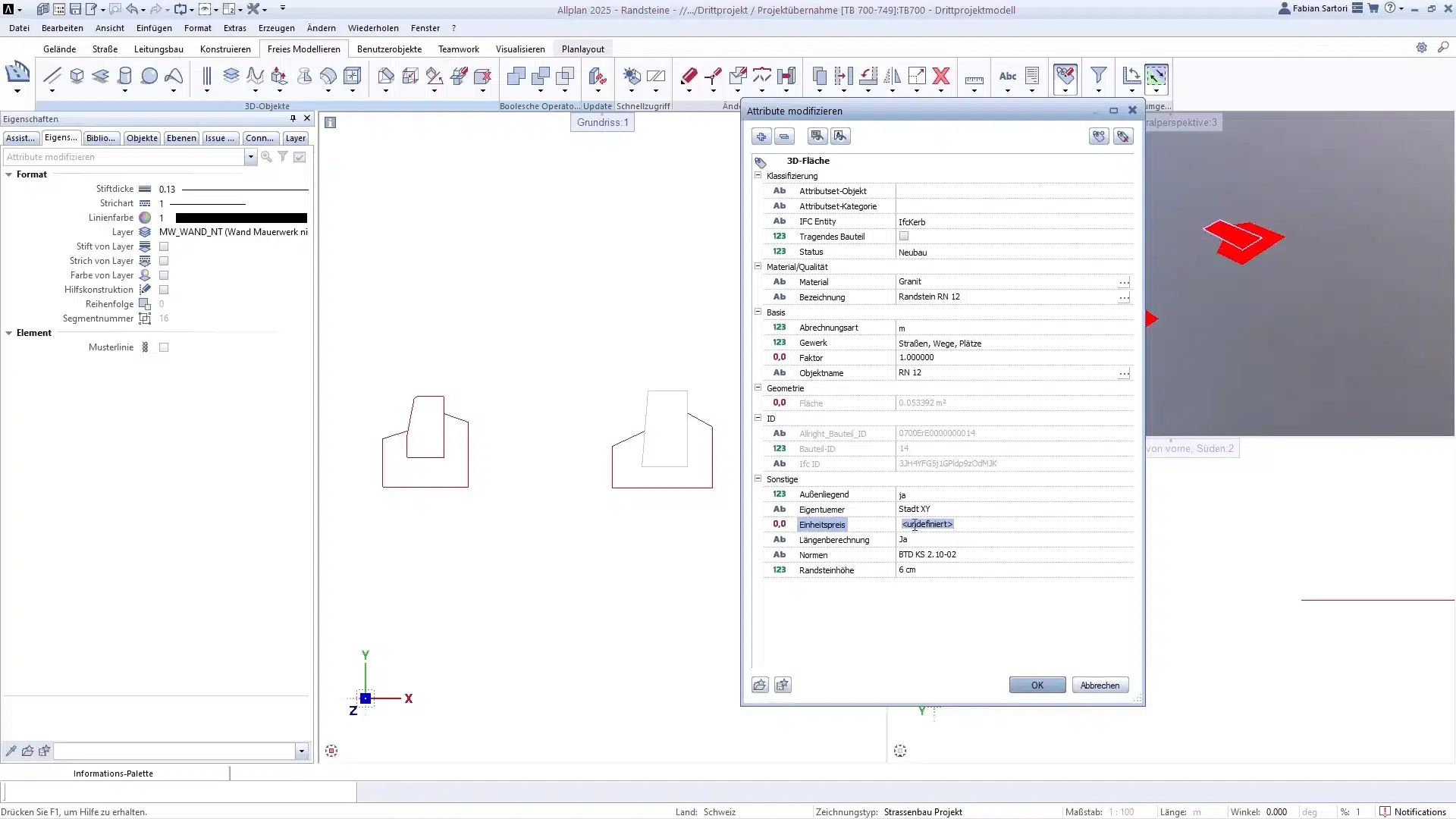The height and width of the screenshot is (819, 1456).
Task: Confirm the dialog with OK
Action: pos(1036,684)
